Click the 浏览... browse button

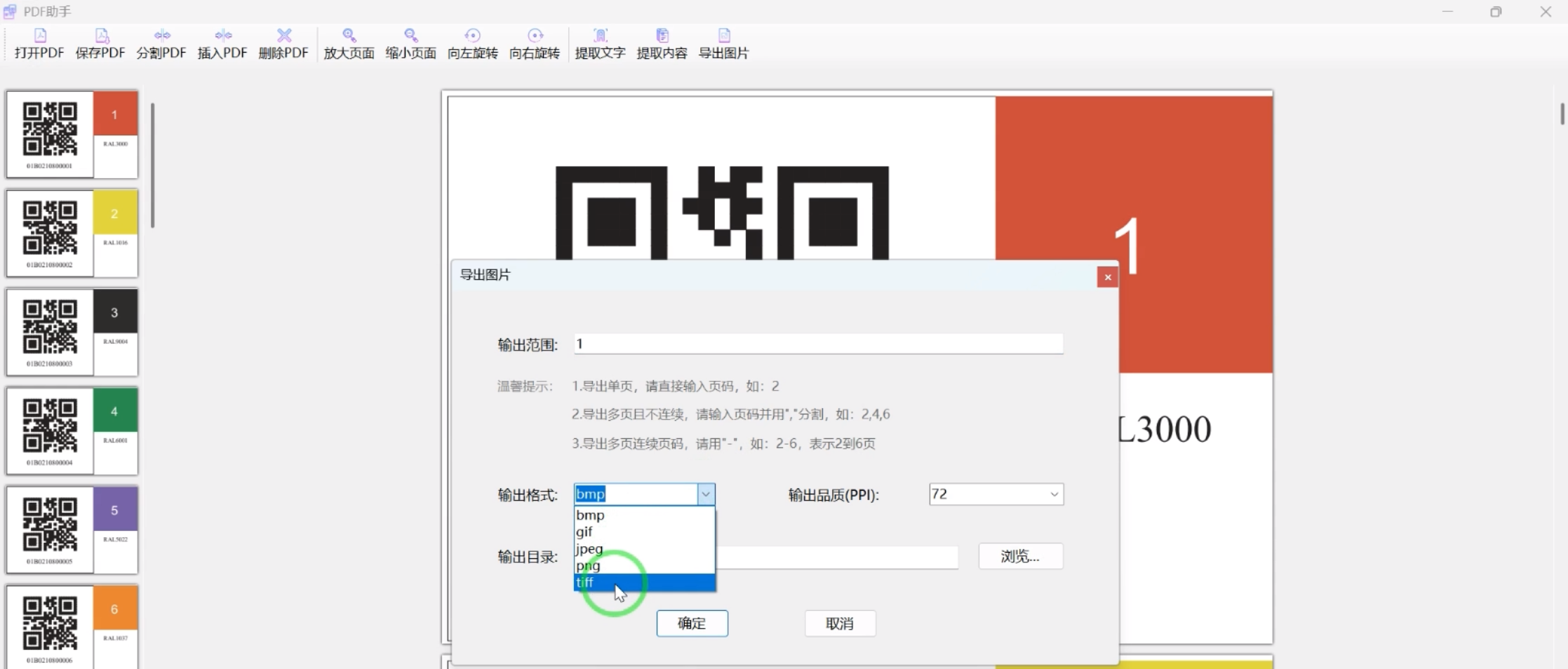coord(1021,556)
